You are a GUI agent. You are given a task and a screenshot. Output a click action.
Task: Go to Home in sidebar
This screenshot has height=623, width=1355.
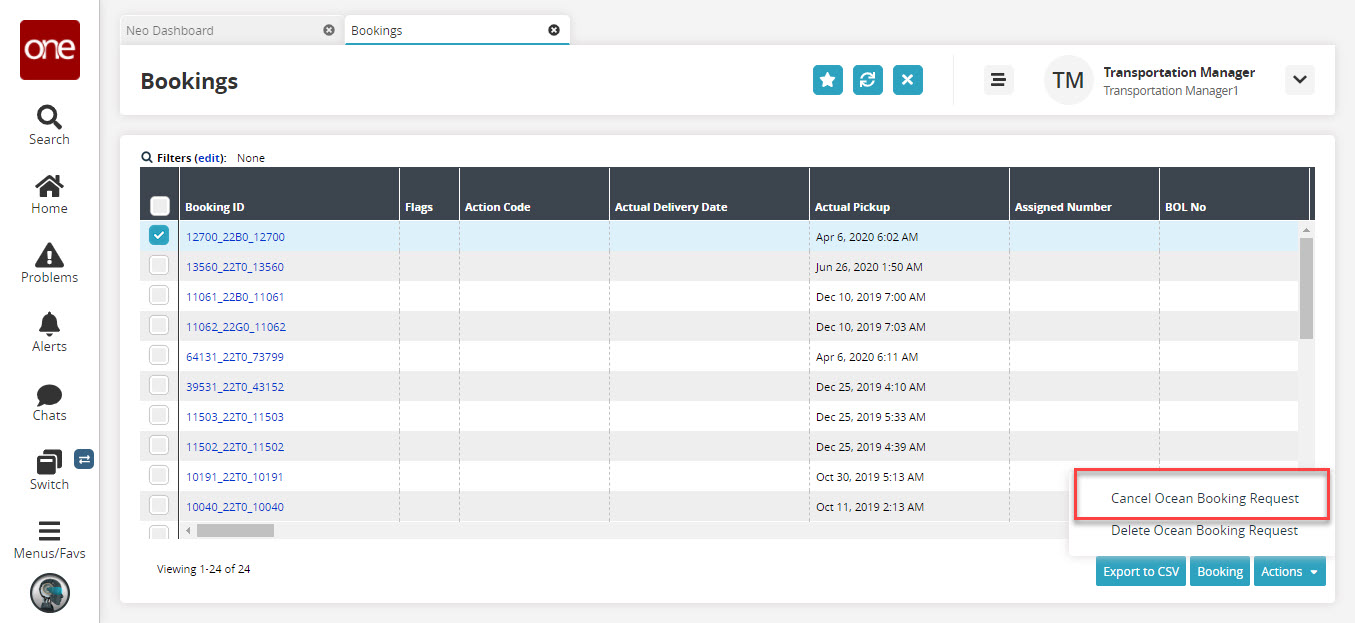[x=49, y=194]
